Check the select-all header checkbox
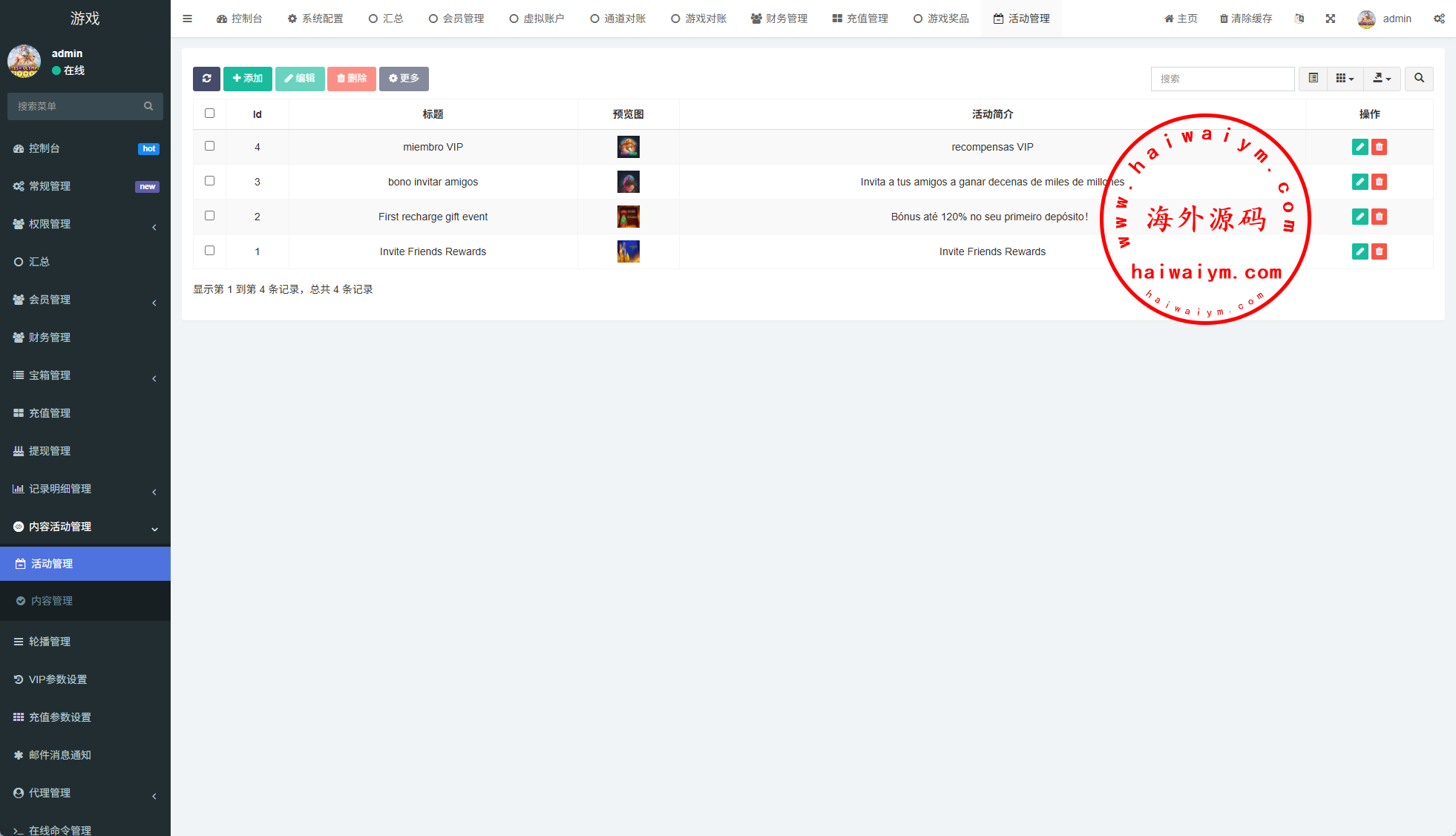Viewport: 1456px width, 836px height. click(209, 113)
